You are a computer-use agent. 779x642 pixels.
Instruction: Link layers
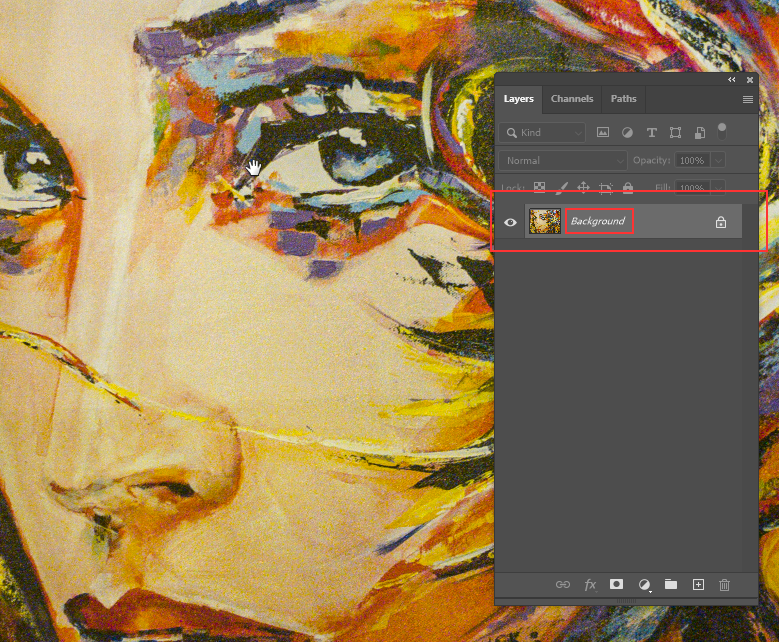[563, 584]
